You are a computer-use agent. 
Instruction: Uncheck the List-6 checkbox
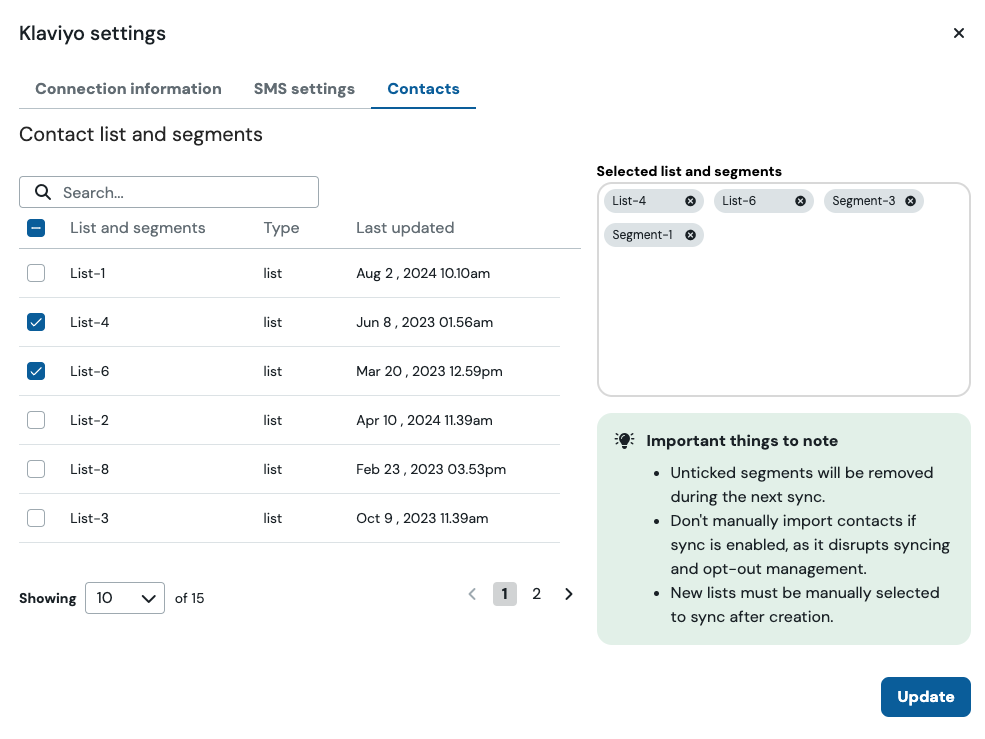point(36,371)
